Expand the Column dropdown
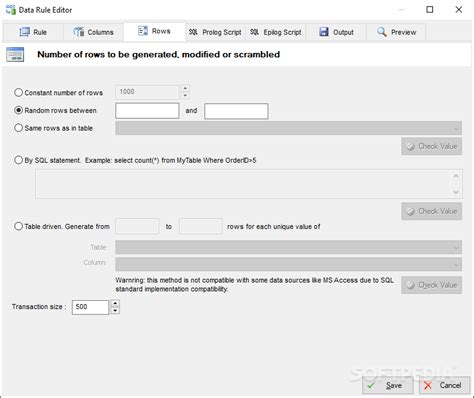Image resolution: width=474 pixels, height=398 pixels. point(456,264)
